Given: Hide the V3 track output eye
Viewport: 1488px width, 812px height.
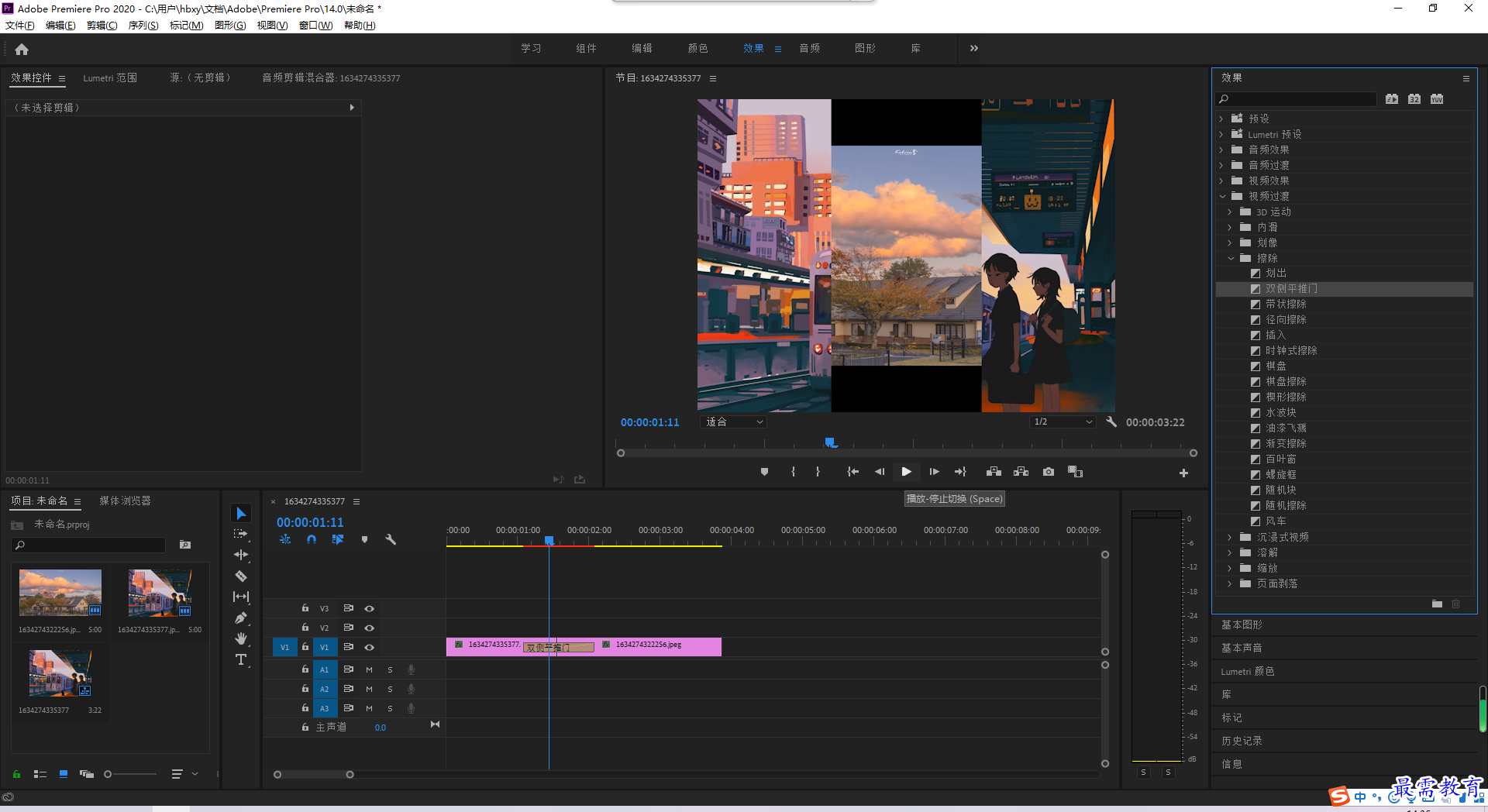Looking at the screenshot, I should coord(370,608).
